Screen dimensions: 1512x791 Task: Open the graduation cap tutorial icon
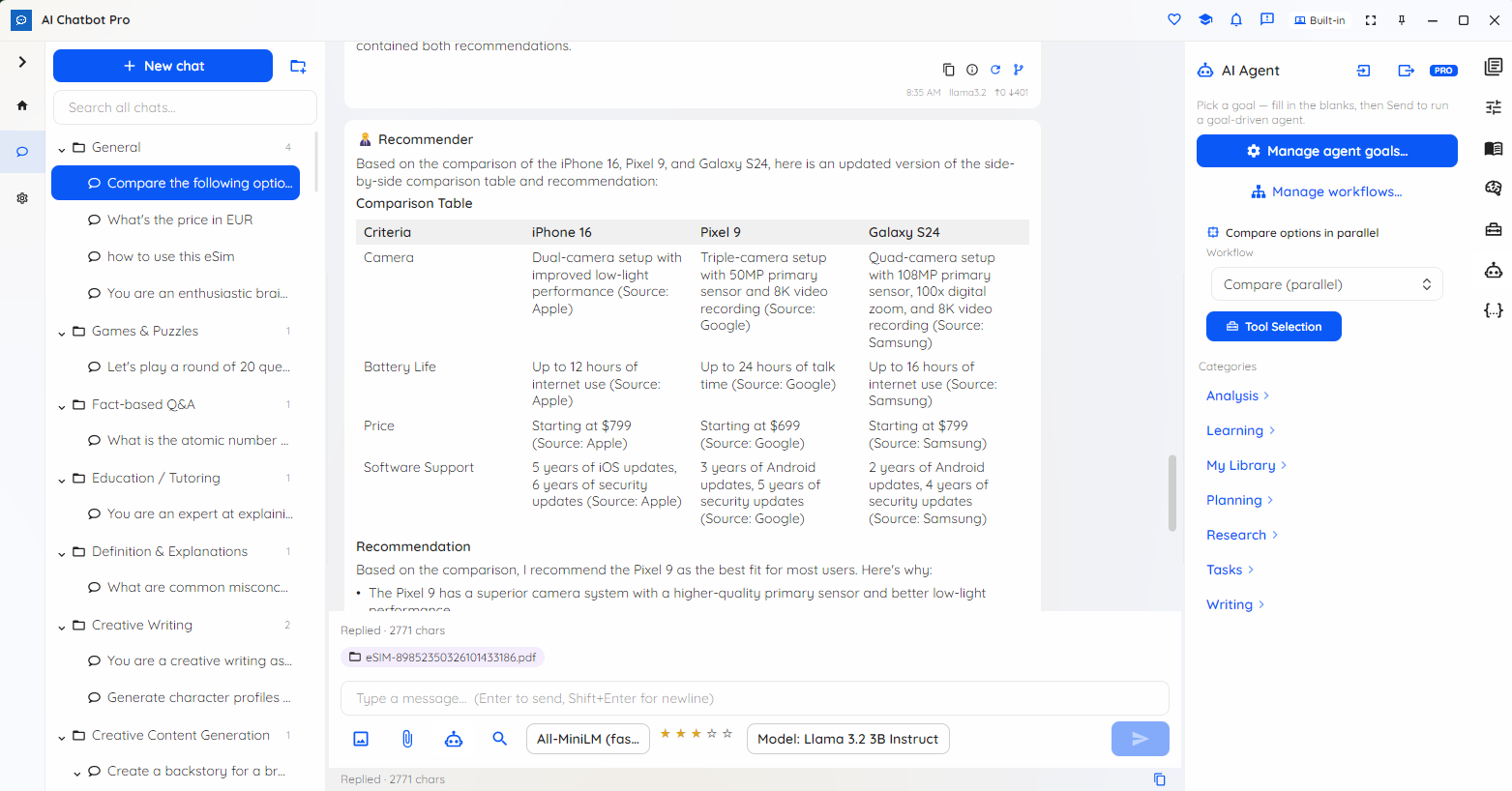click(x=1205, y=19)
